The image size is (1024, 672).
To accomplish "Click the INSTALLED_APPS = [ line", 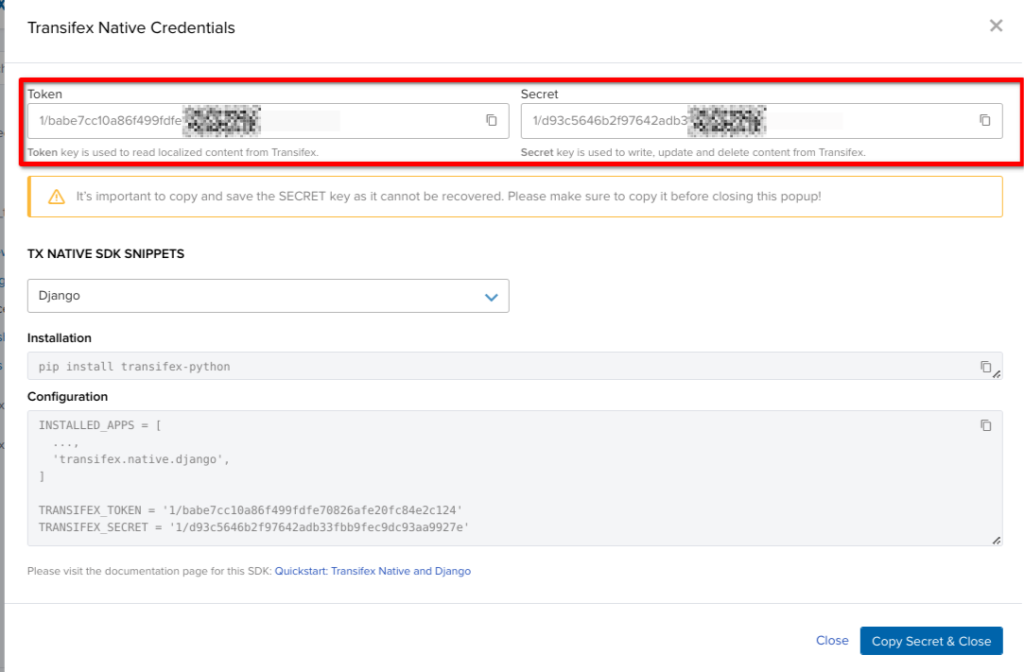I will [100, 425].
